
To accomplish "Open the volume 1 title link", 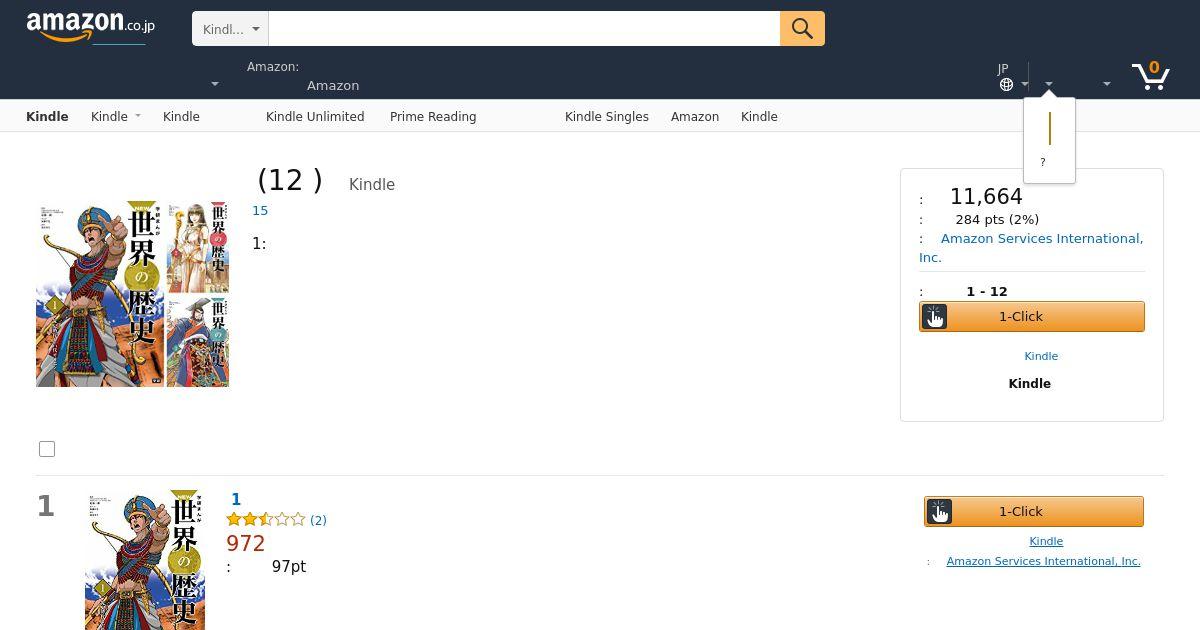I will click(x=236, y=499).
